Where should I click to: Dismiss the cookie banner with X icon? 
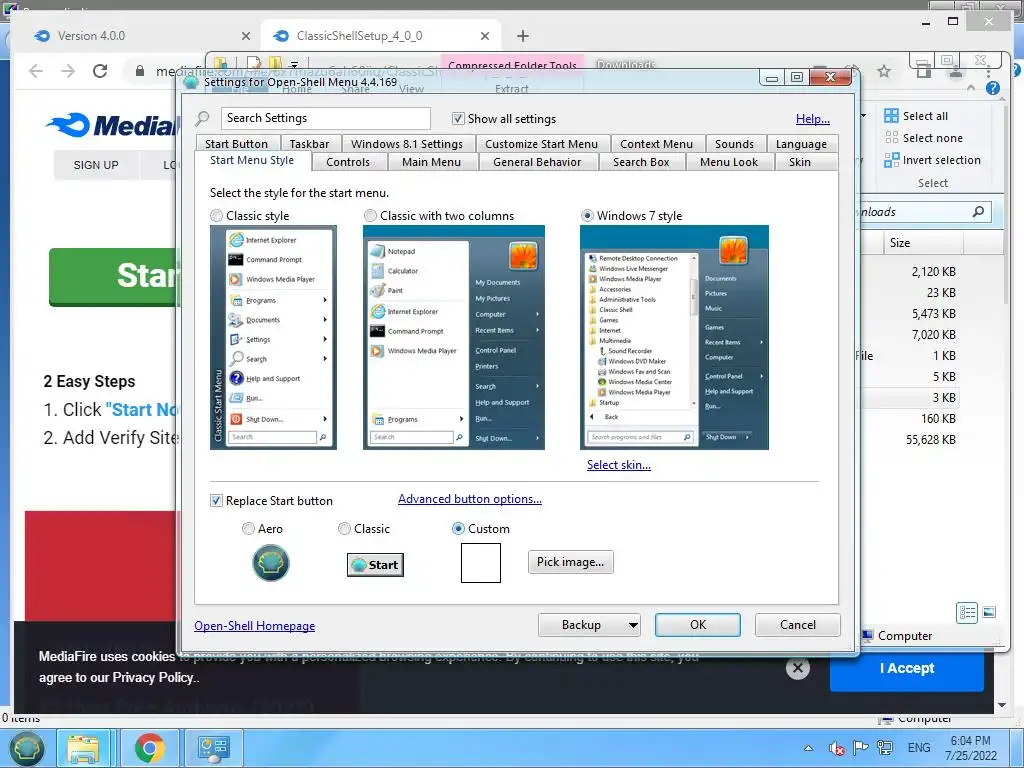[797, 668]
